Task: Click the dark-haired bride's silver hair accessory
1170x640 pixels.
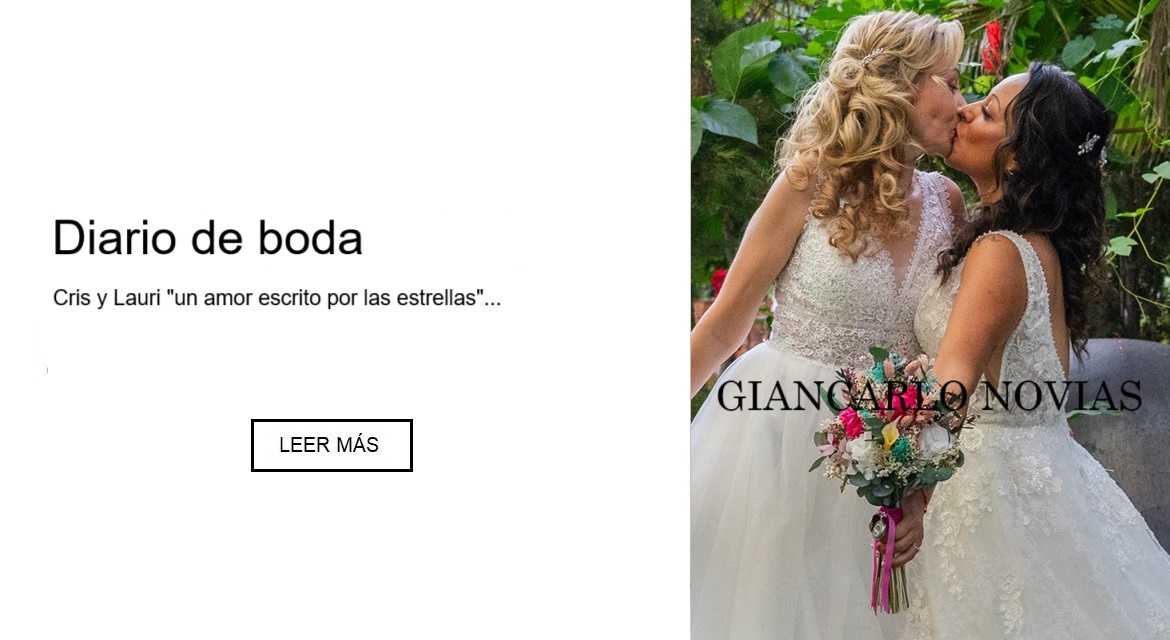Action: pyautogui.click(x=1091, y=146)
